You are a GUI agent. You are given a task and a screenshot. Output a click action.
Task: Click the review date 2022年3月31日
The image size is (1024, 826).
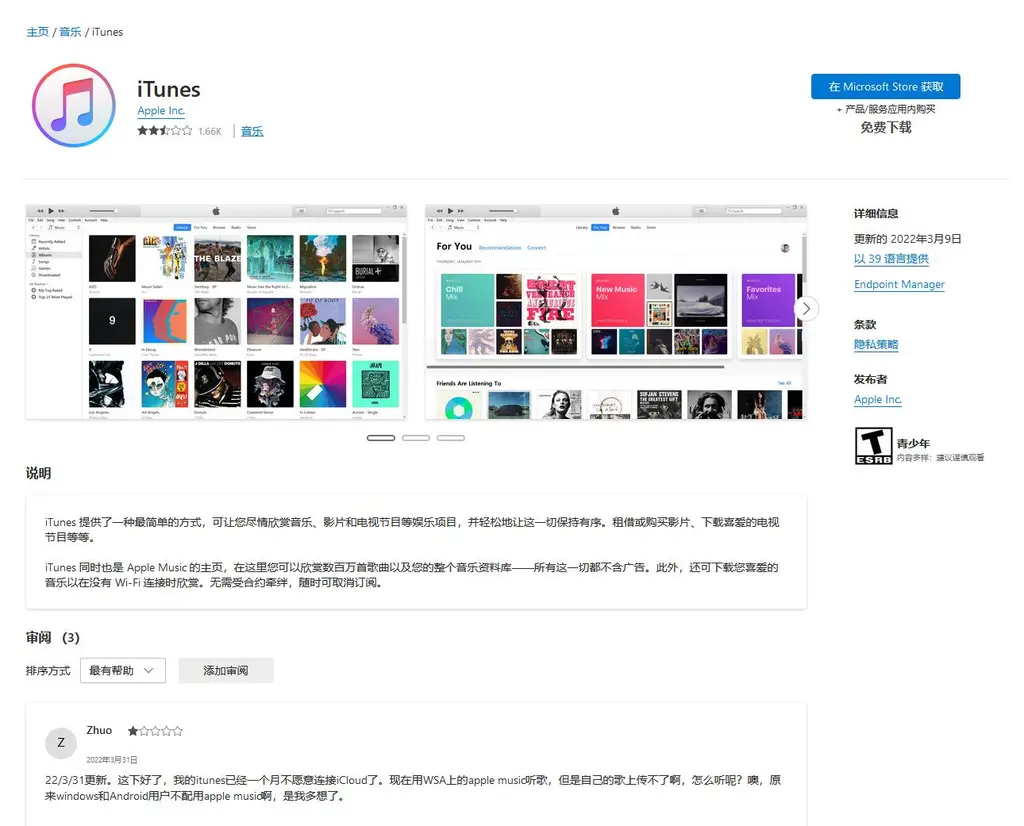(112, 760)
